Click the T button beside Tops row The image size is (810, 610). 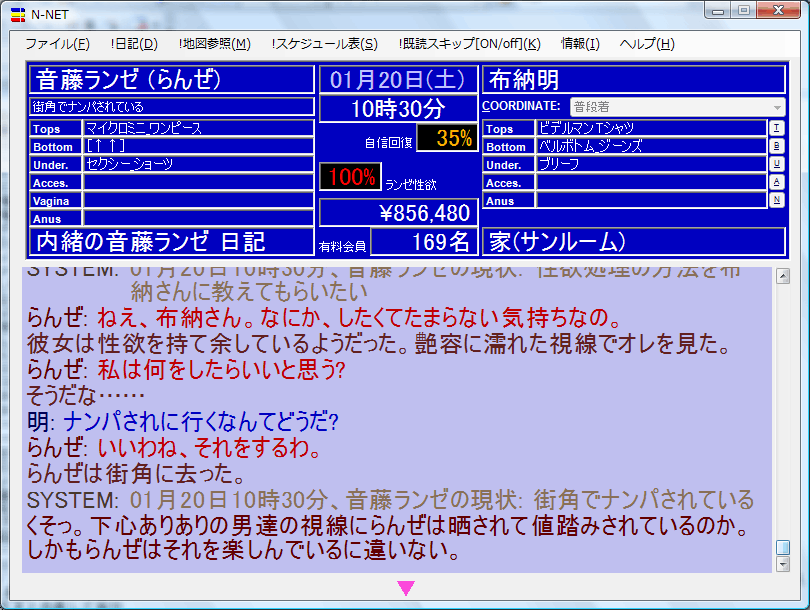pyautogui.click(x=777, y=128)
